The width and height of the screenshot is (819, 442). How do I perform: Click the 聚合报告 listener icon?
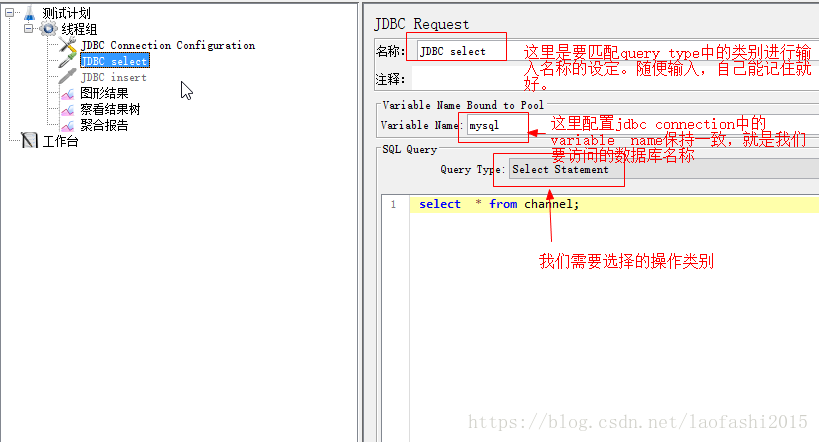[x=67, y=126]
